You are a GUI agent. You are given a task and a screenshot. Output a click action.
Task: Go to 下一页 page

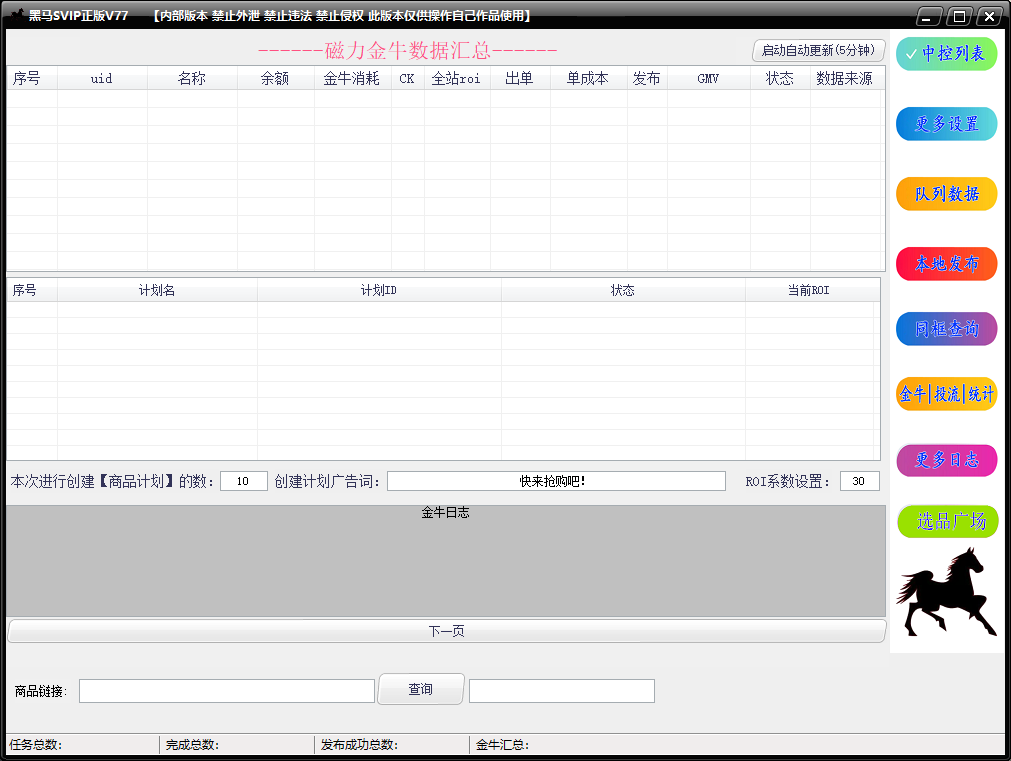pos(445,631)
